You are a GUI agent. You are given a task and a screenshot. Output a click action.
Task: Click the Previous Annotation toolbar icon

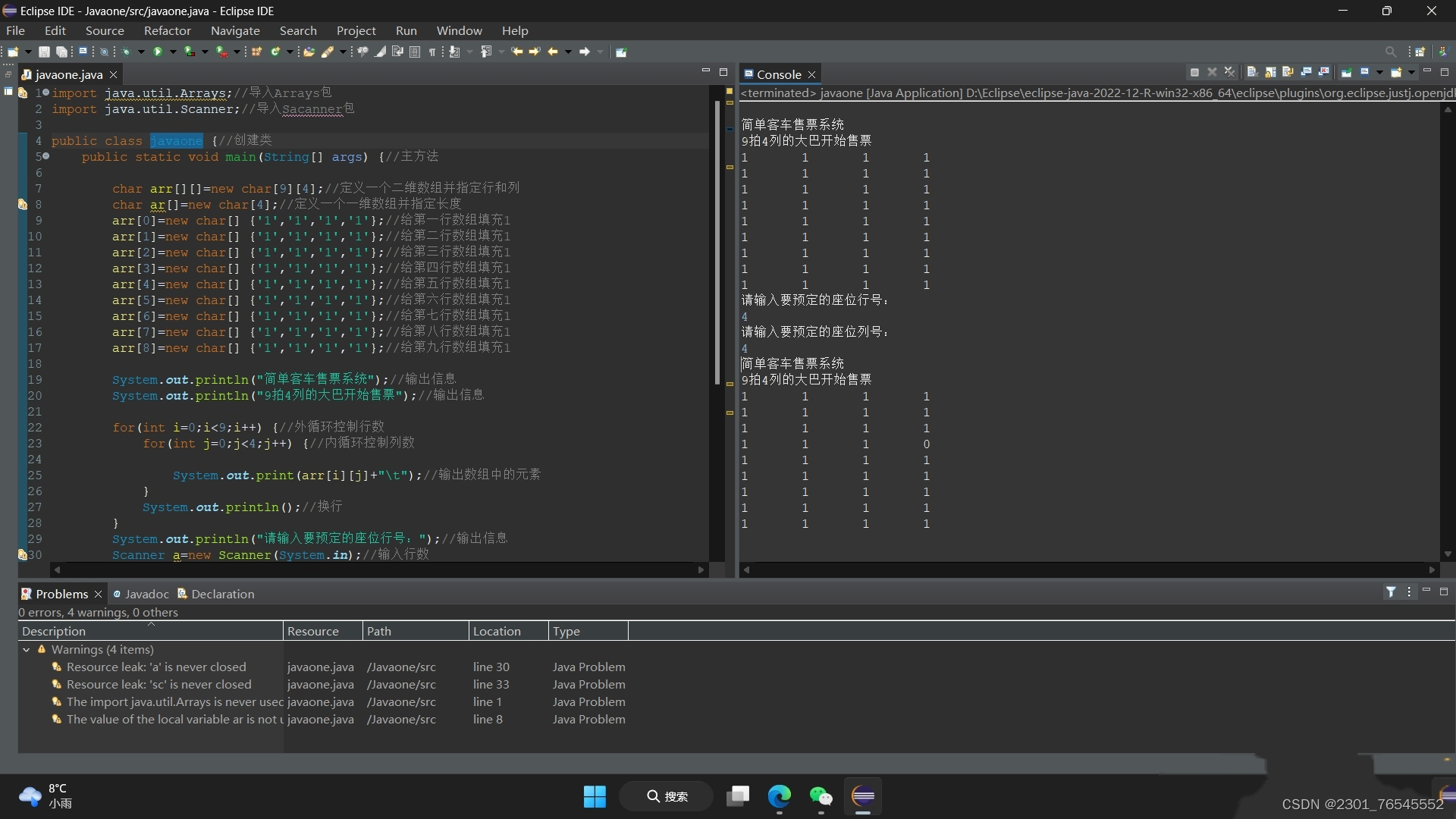pos(486,52)
